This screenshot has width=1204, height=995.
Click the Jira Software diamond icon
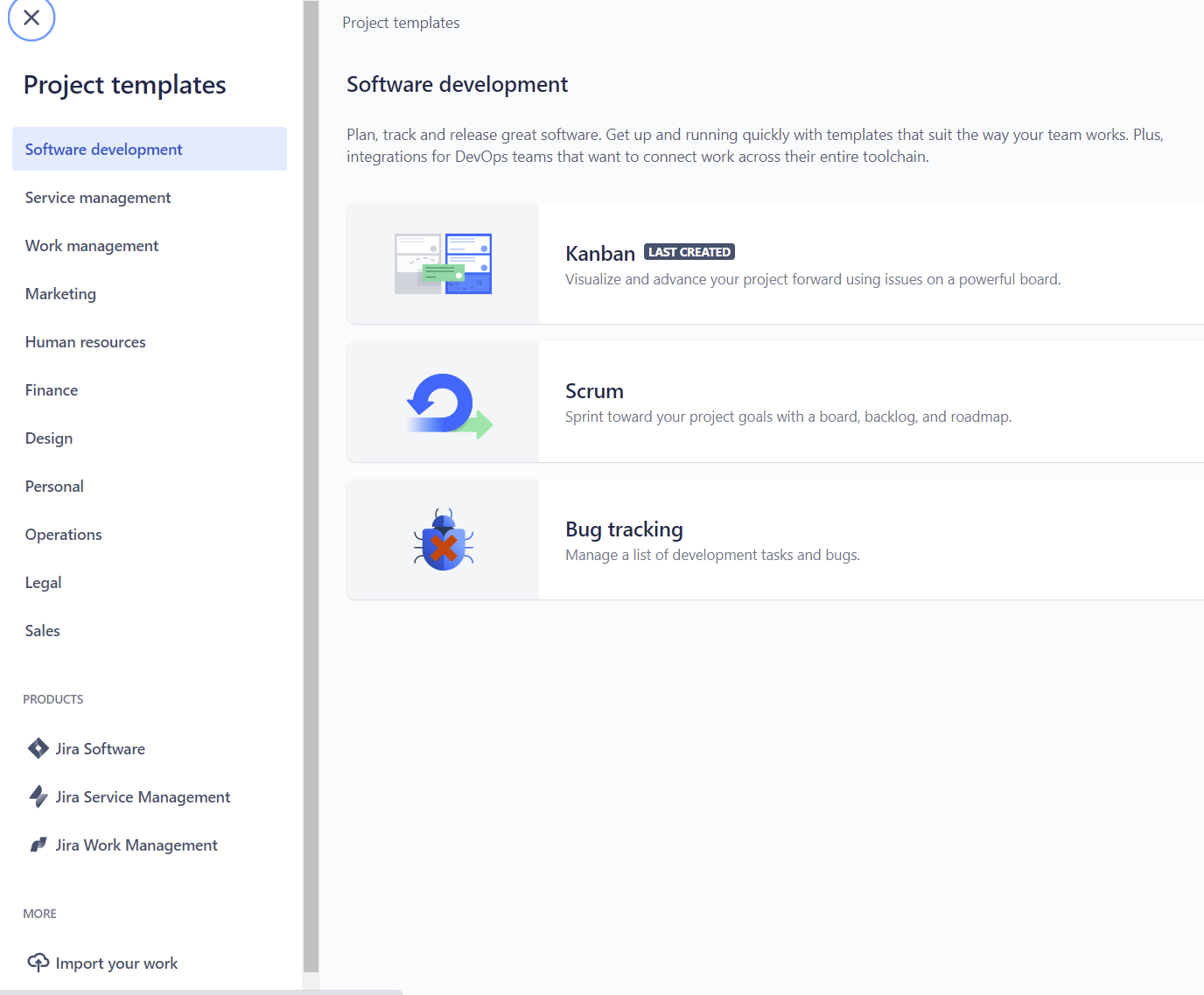pyautogui.click(x=38, y=748)
